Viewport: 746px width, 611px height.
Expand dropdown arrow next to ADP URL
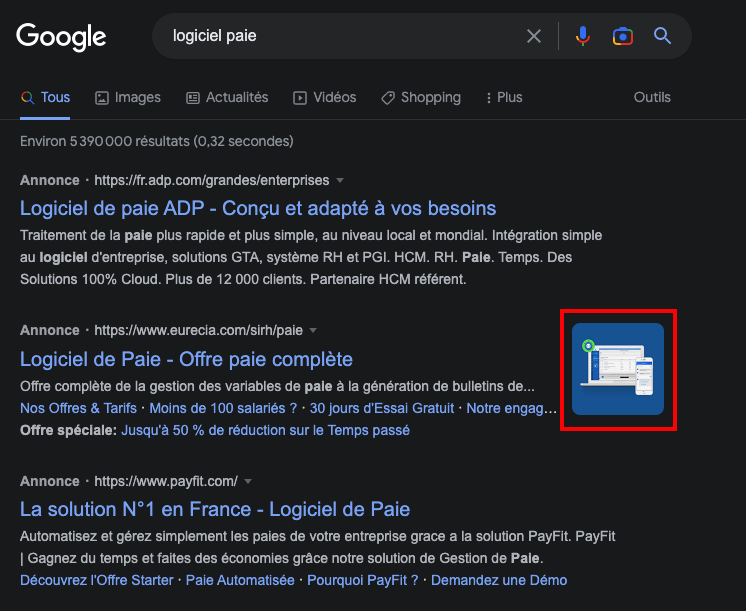tap(340, 181)
